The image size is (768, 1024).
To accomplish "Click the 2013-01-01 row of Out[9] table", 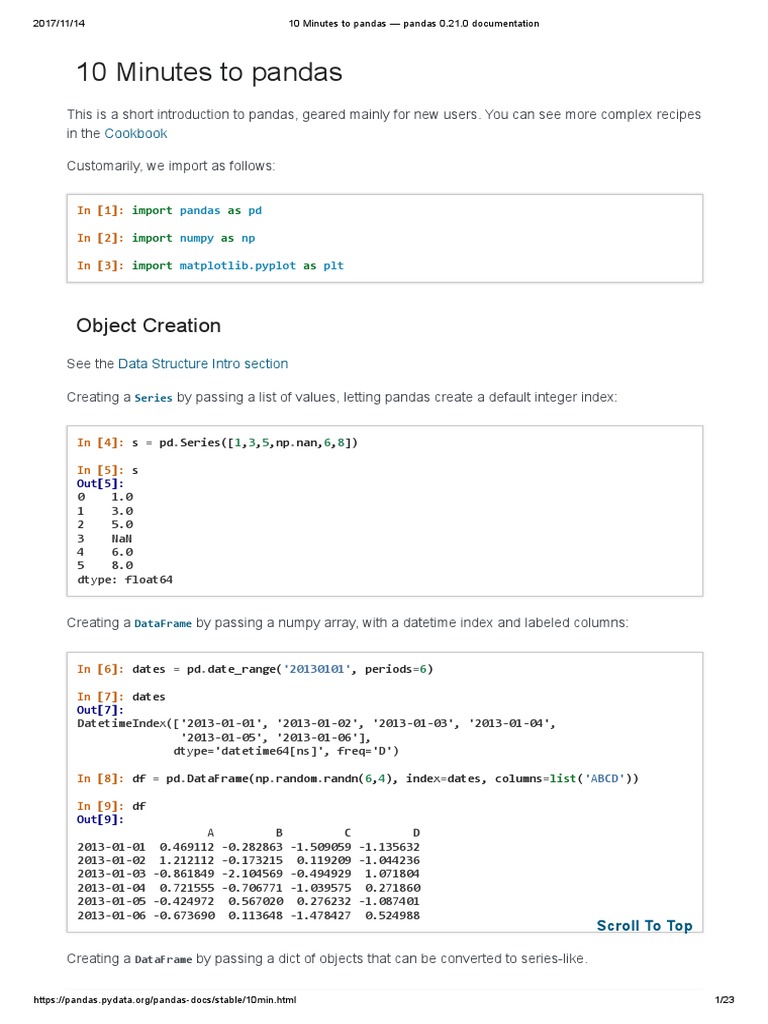I will coord(248,846).
